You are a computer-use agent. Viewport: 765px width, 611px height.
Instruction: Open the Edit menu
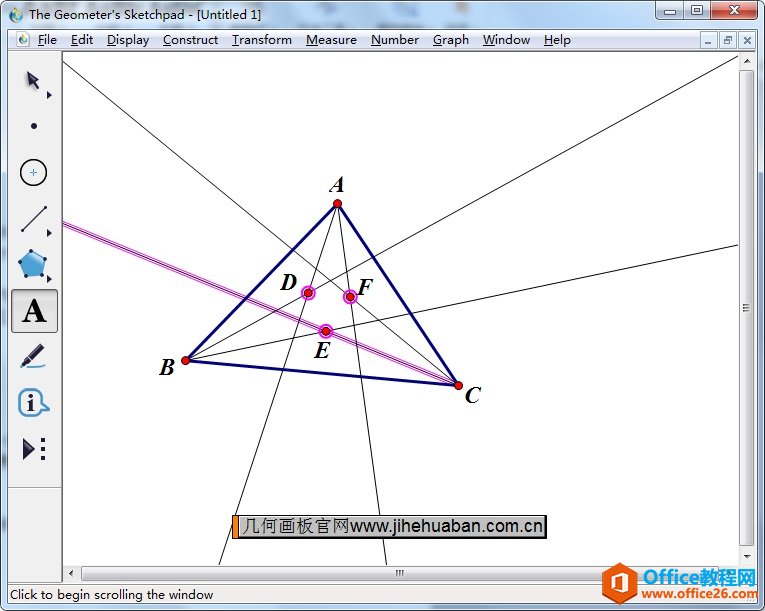(x=81, y=40)
